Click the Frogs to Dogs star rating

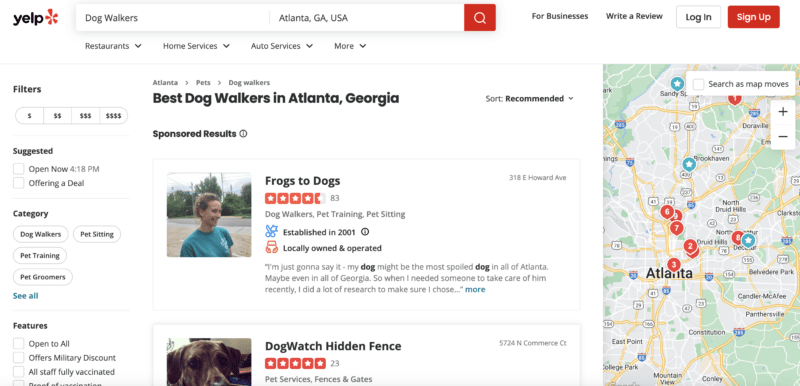[x=295, y=198]
